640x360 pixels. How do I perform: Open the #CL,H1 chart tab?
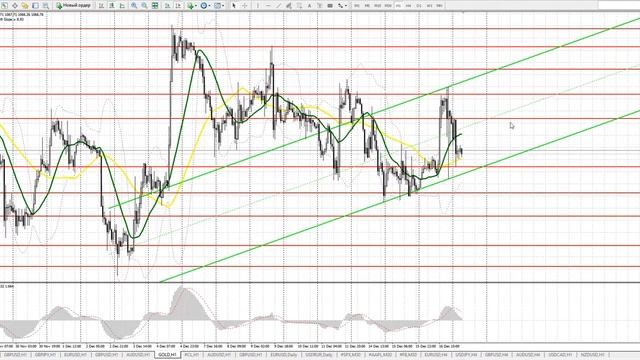(x=192, y=355)
